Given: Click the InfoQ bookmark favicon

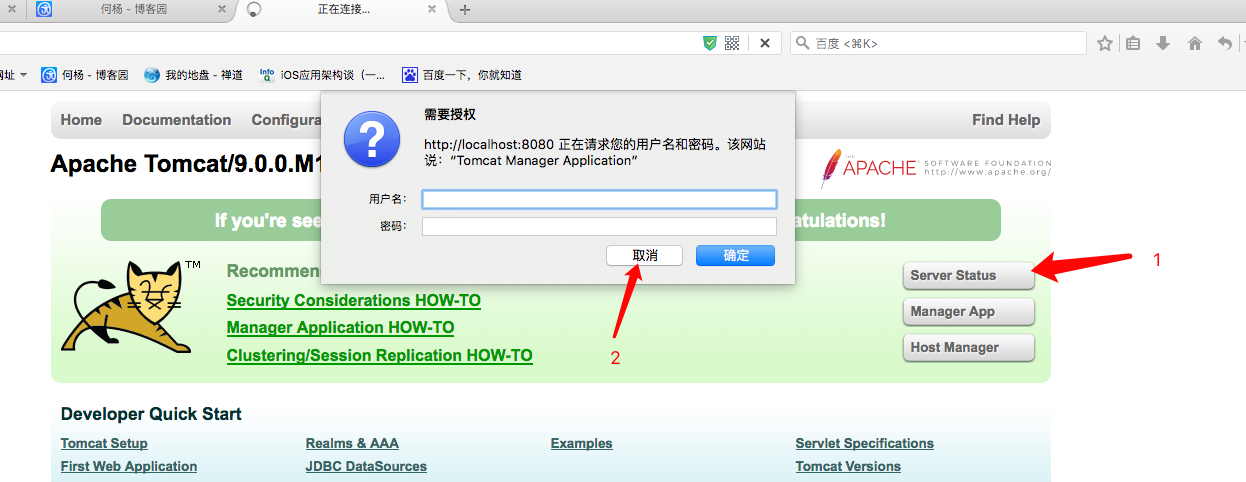Looking at the screenshot, I should pyautogui.click(x=267, y=75).
